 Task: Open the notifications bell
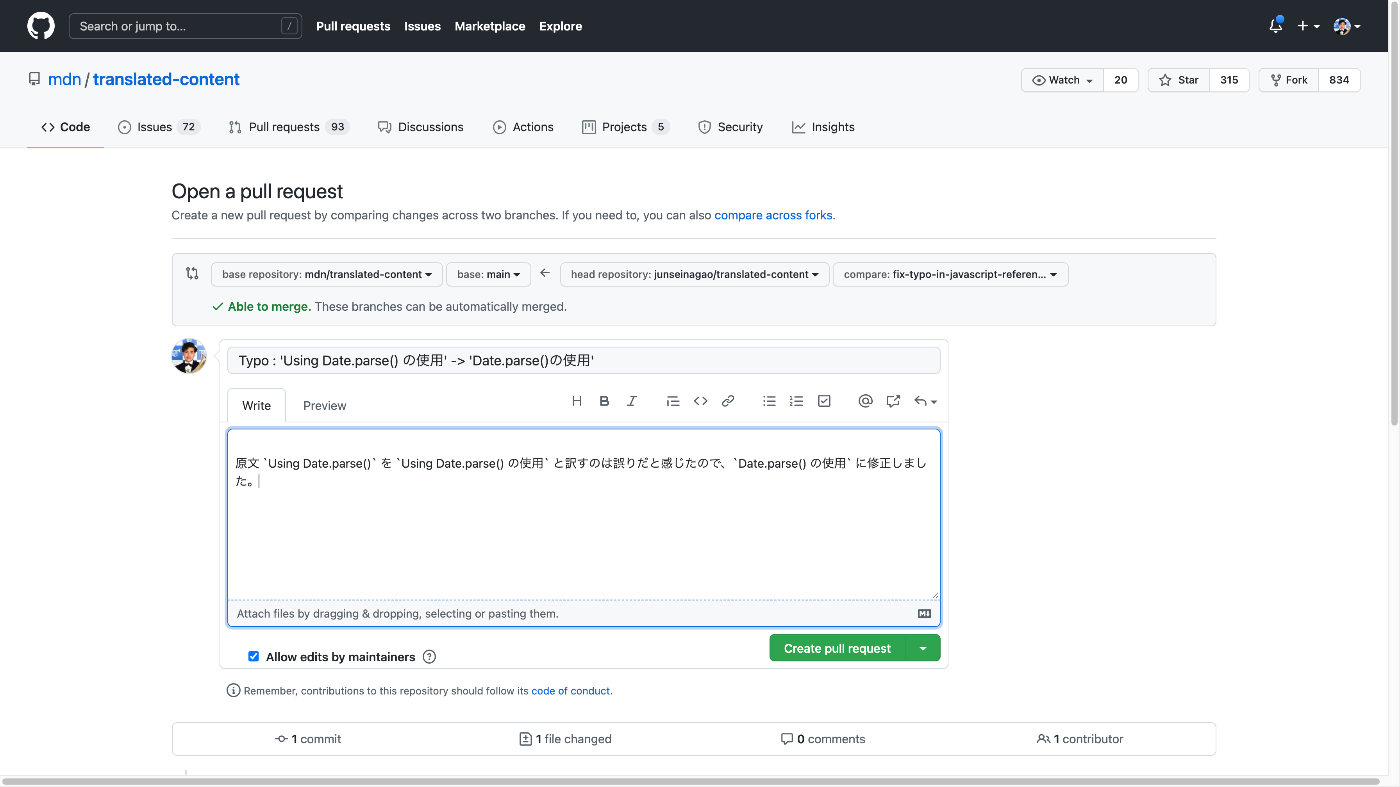[x=1275, y=26]
